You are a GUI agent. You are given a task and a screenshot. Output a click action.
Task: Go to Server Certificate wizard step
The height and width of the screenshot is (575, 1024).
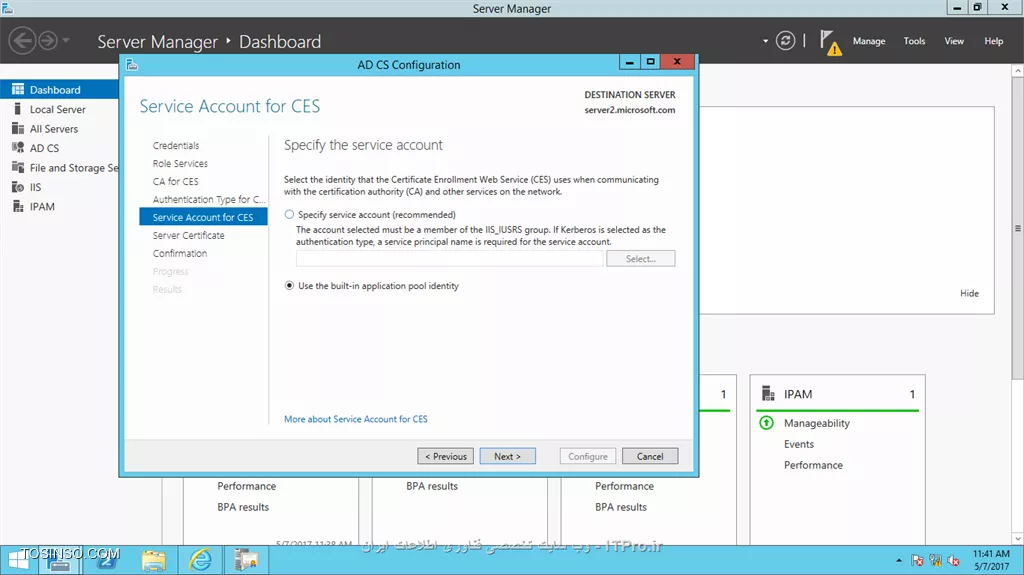point(188,235)
